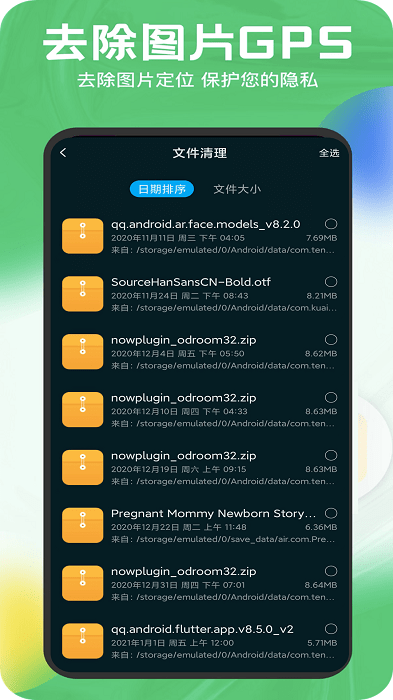Tap the back arrow in 文件清理 header
Image resolution: width=393 pixels, height=700 pixels.
pyautogui.click(x=63, y=153)
